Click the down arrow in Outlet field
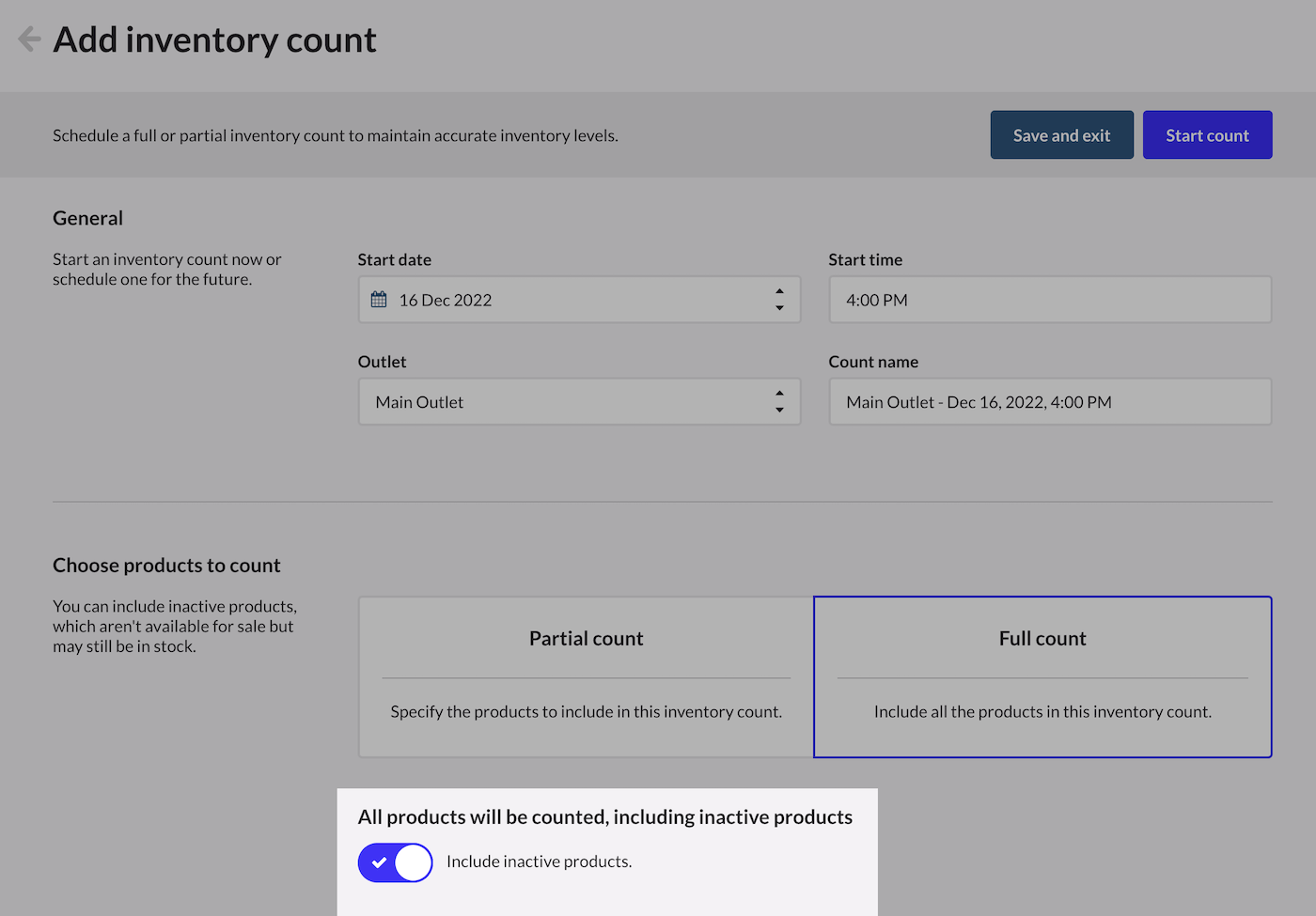Viewport: 1316px width, 916px height. (x=779, y=411)
